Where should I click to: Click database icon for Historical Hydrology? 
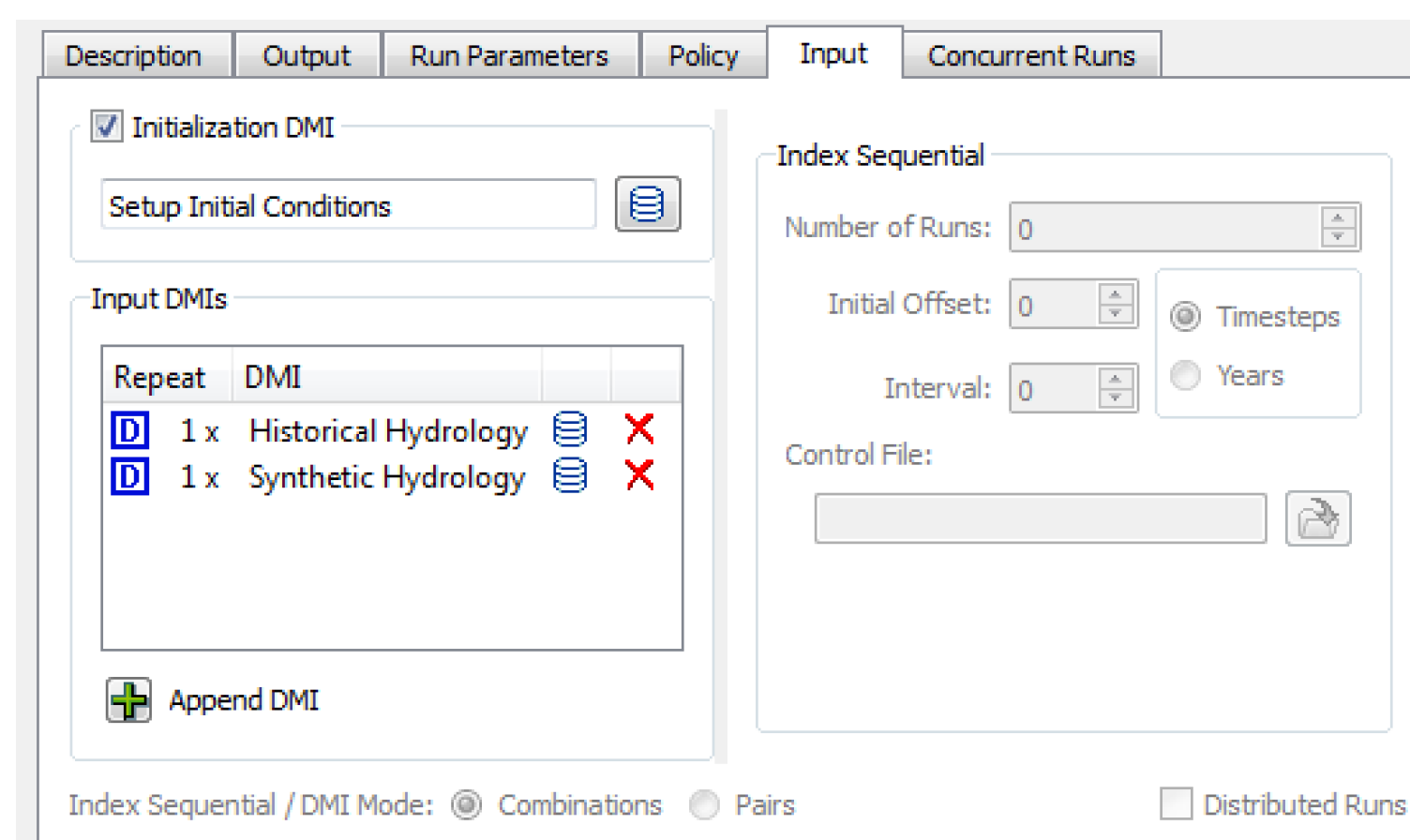tap(570, 429)
